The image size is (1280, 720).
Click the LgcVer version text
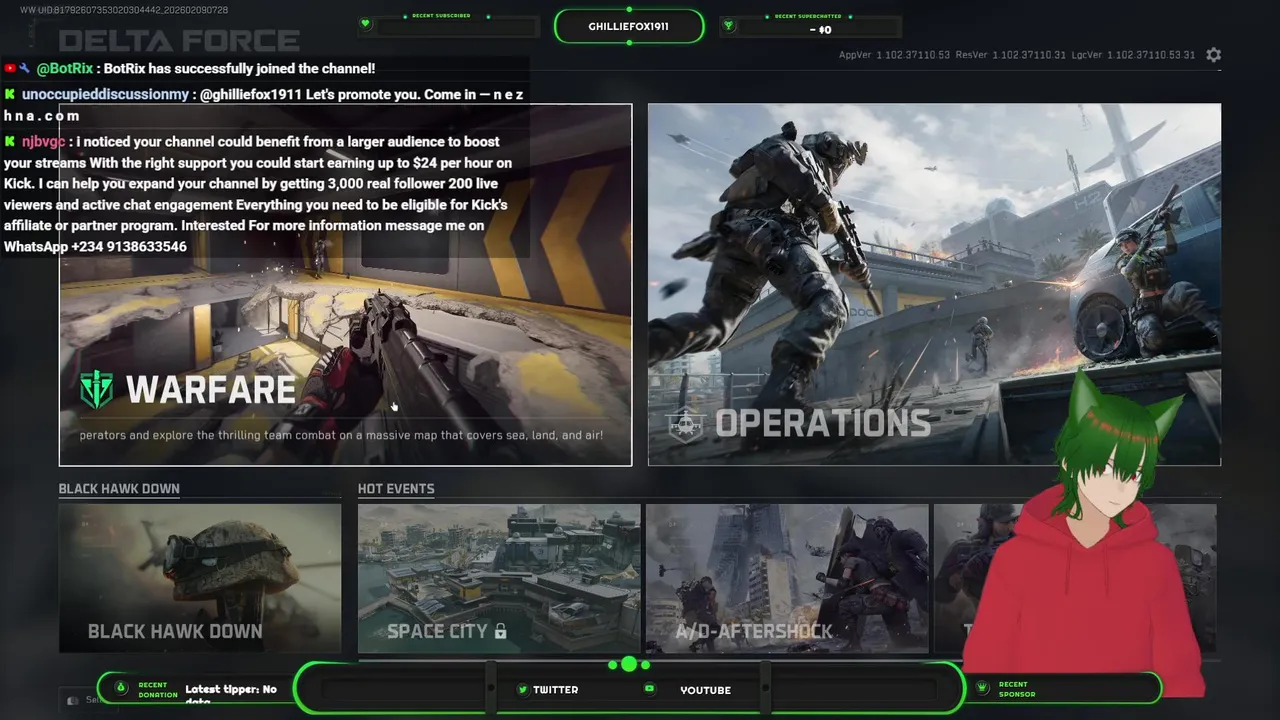point(1133,55)
